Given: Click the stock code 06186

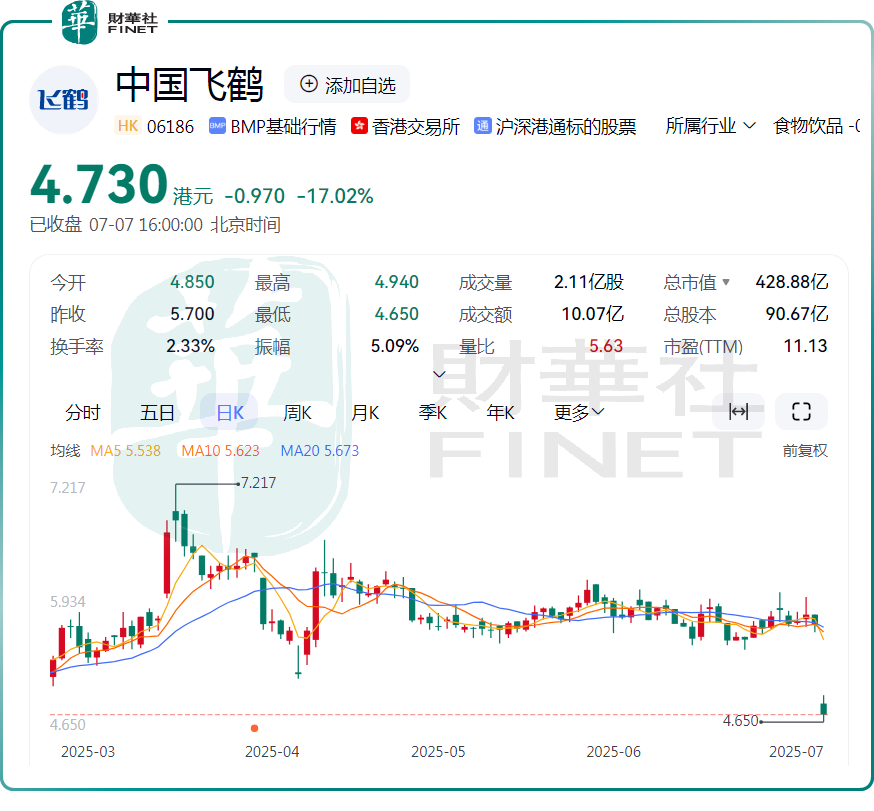Looking at the screenshot, I should [171, 127].
